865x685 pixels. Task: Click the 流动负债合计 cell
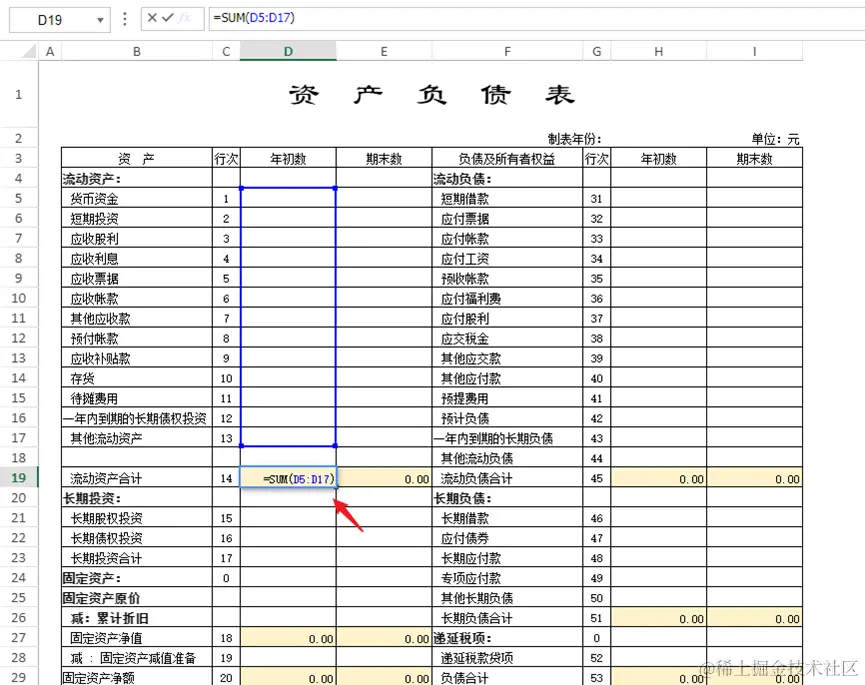click(508, 478)
